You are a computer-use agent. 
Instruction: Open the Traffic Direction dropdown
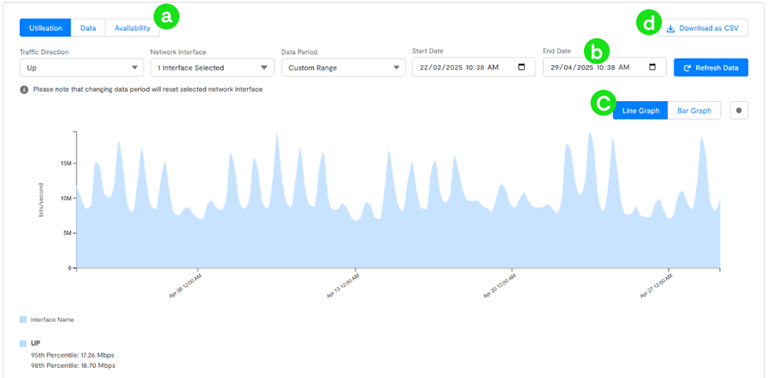(x=82, y=68)
